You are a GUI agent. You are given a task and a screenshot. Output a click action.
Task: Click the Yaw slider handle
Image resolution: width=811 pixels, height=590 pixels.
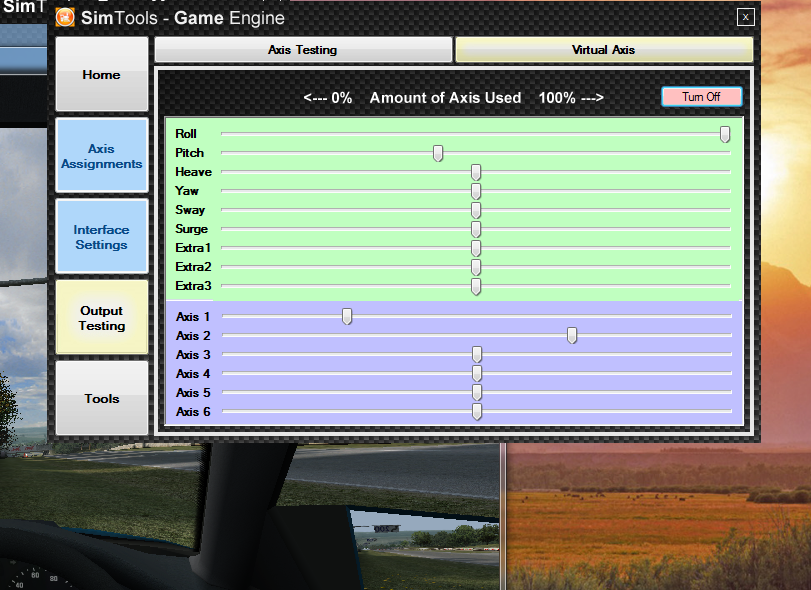pos(476,191)
